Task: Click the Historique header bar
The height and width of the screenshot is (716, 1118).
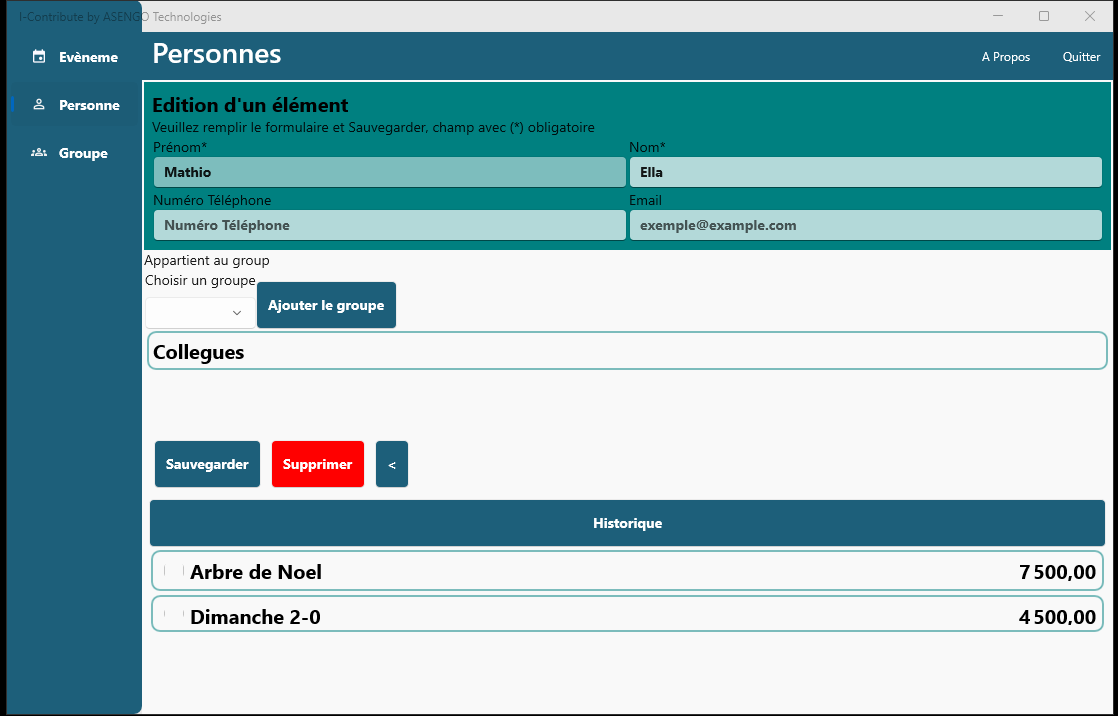Action: (x=627, y=523)
